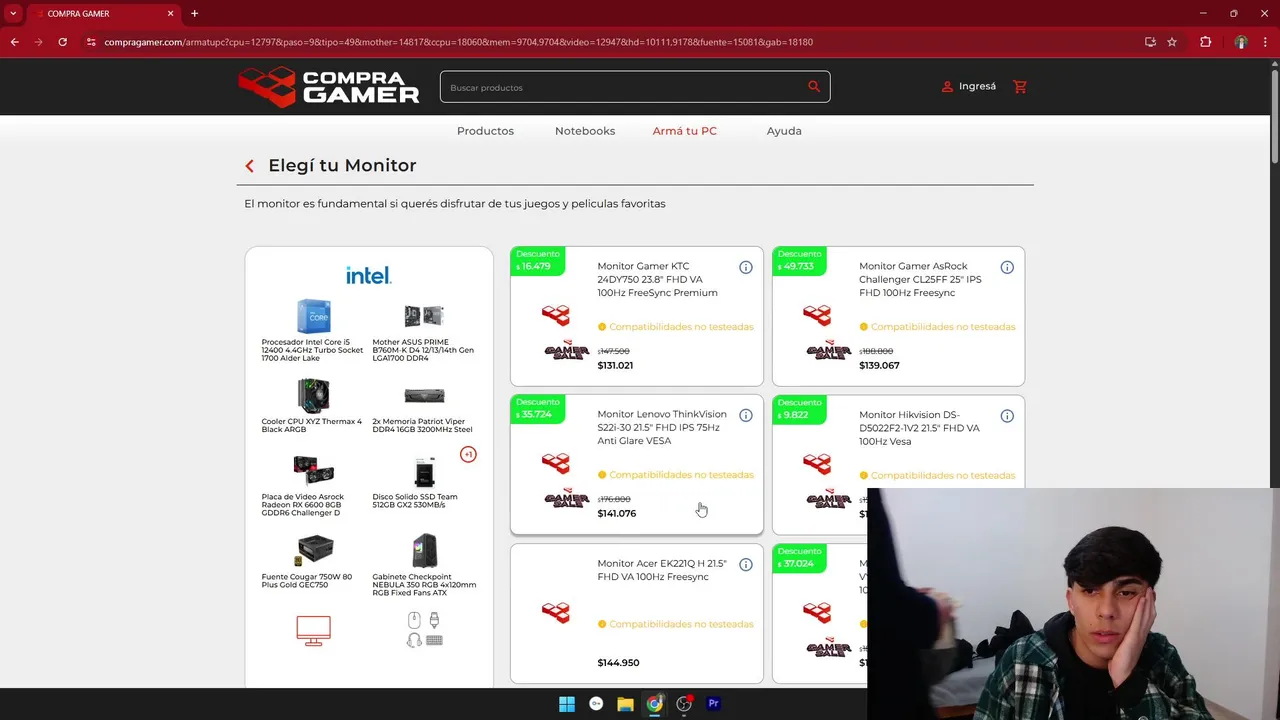Click the search magnifier icon
1280x720 pixels.
coord(814,87)
